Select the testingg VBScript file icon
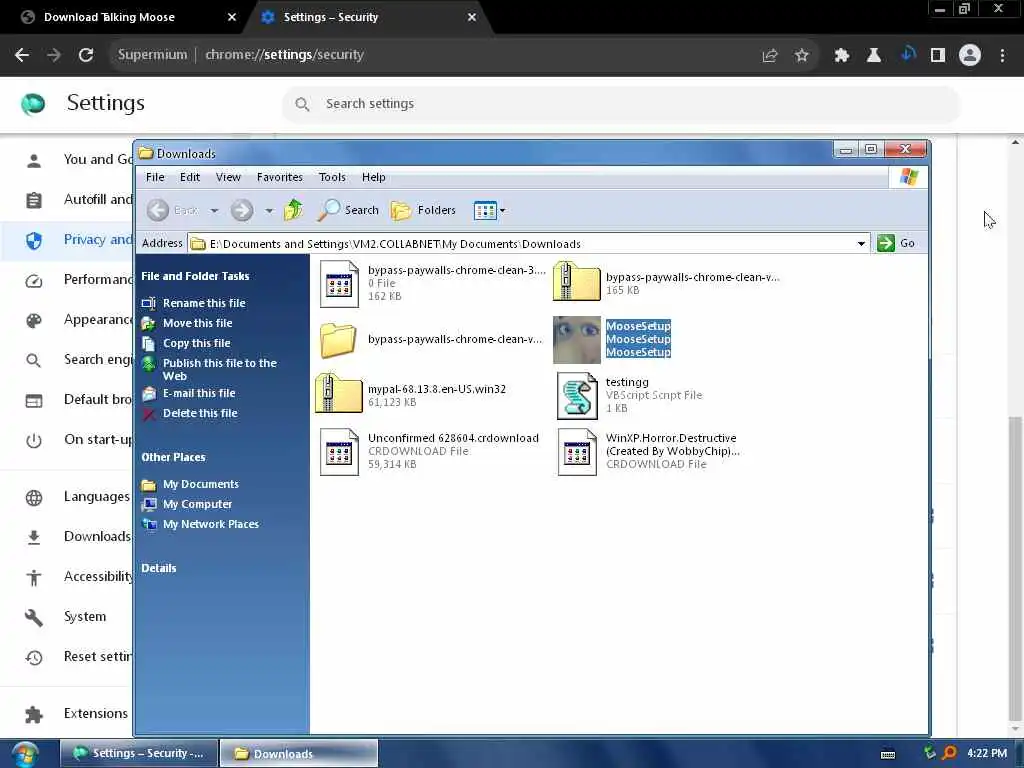The height and width of the screenshot is (768, 1024). pos(577,396)
